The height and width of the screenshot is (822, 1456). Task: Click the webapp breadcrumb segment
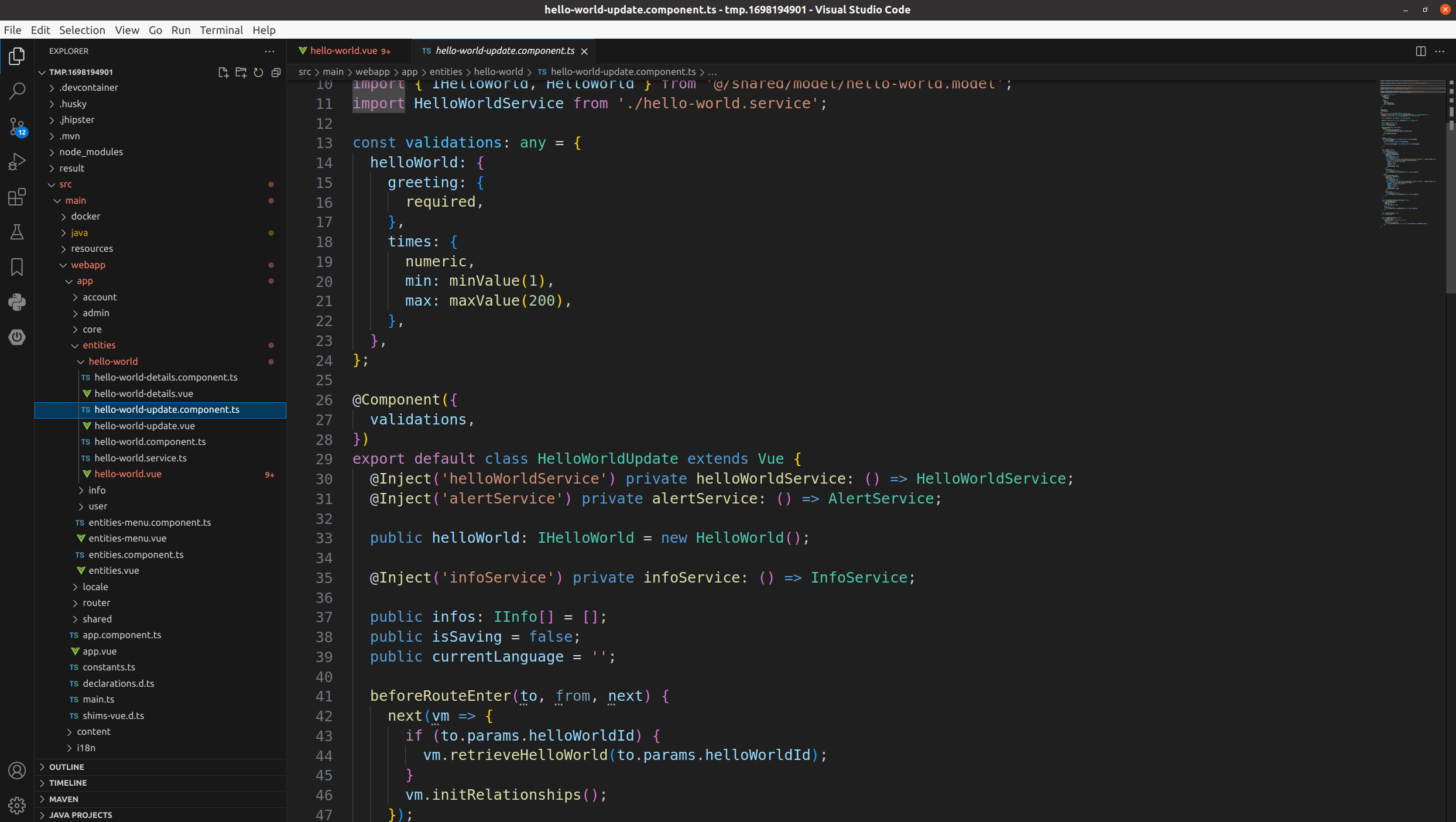[372, 71]
